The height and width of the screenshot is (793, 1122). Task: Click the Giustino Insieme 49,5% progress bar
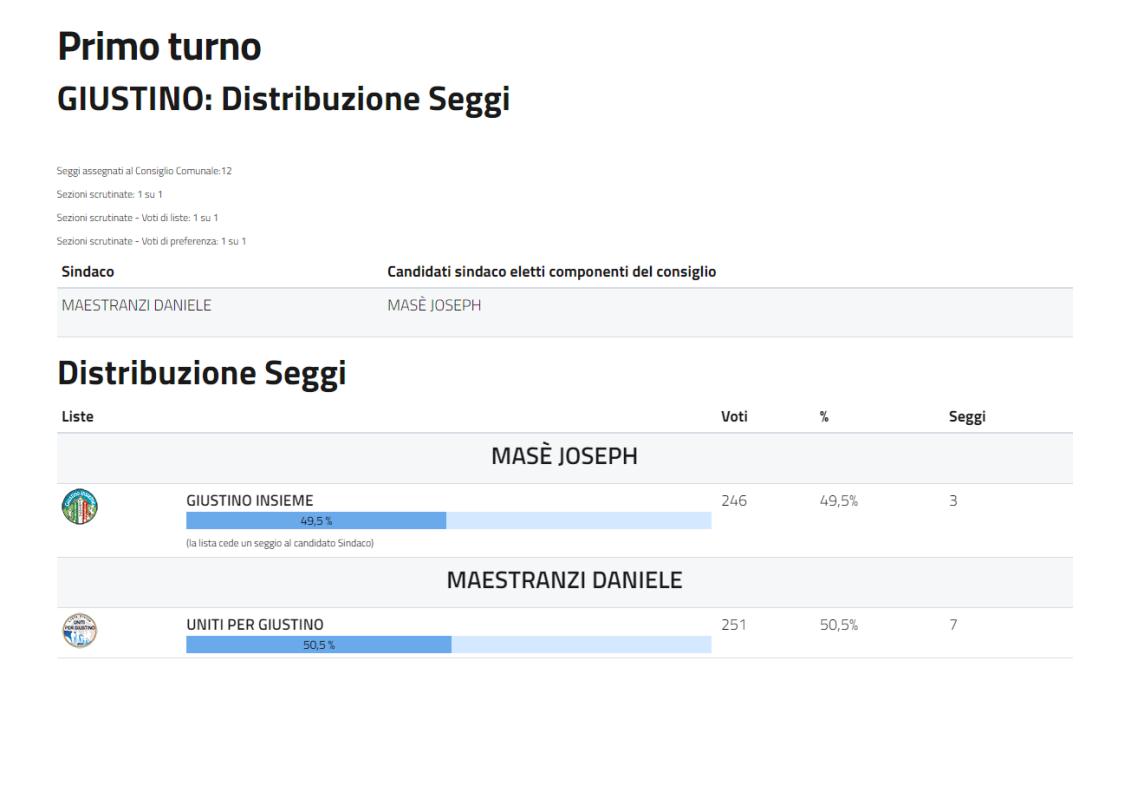448,520
